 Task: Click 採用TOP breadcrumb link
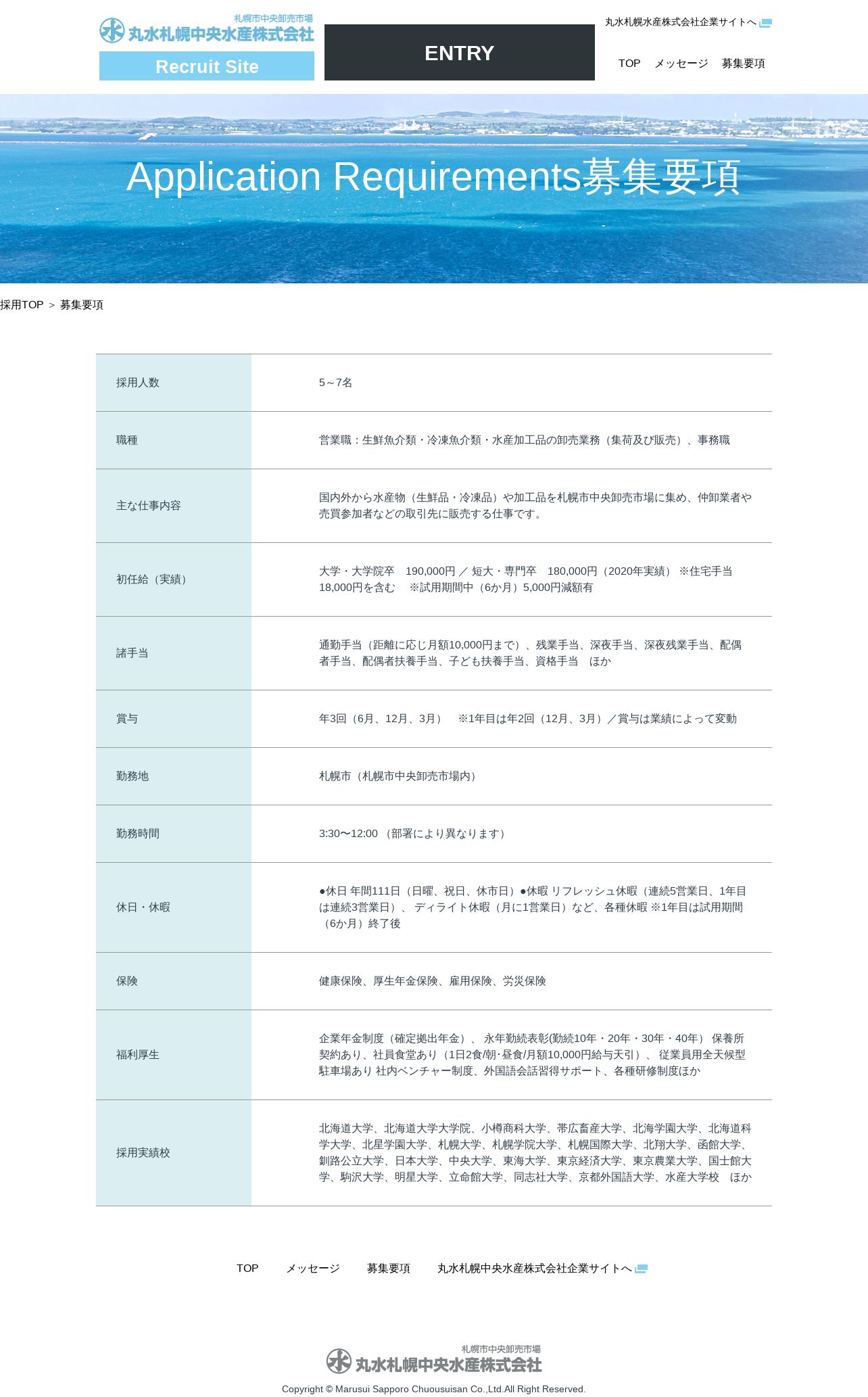[22, 305]
